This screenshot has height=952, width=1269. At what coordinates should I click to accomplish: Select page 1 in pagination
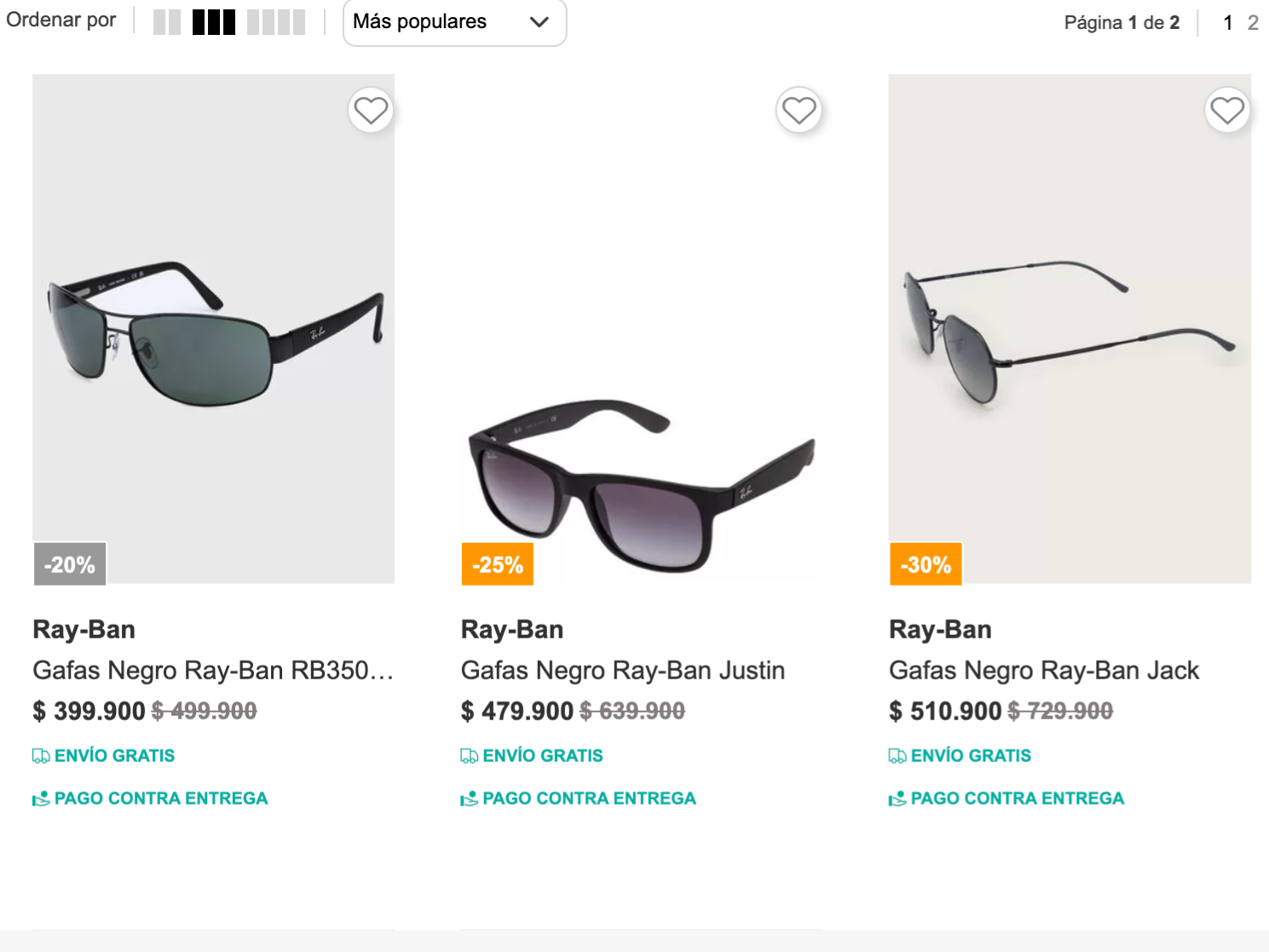click(x=1228, y=23)
